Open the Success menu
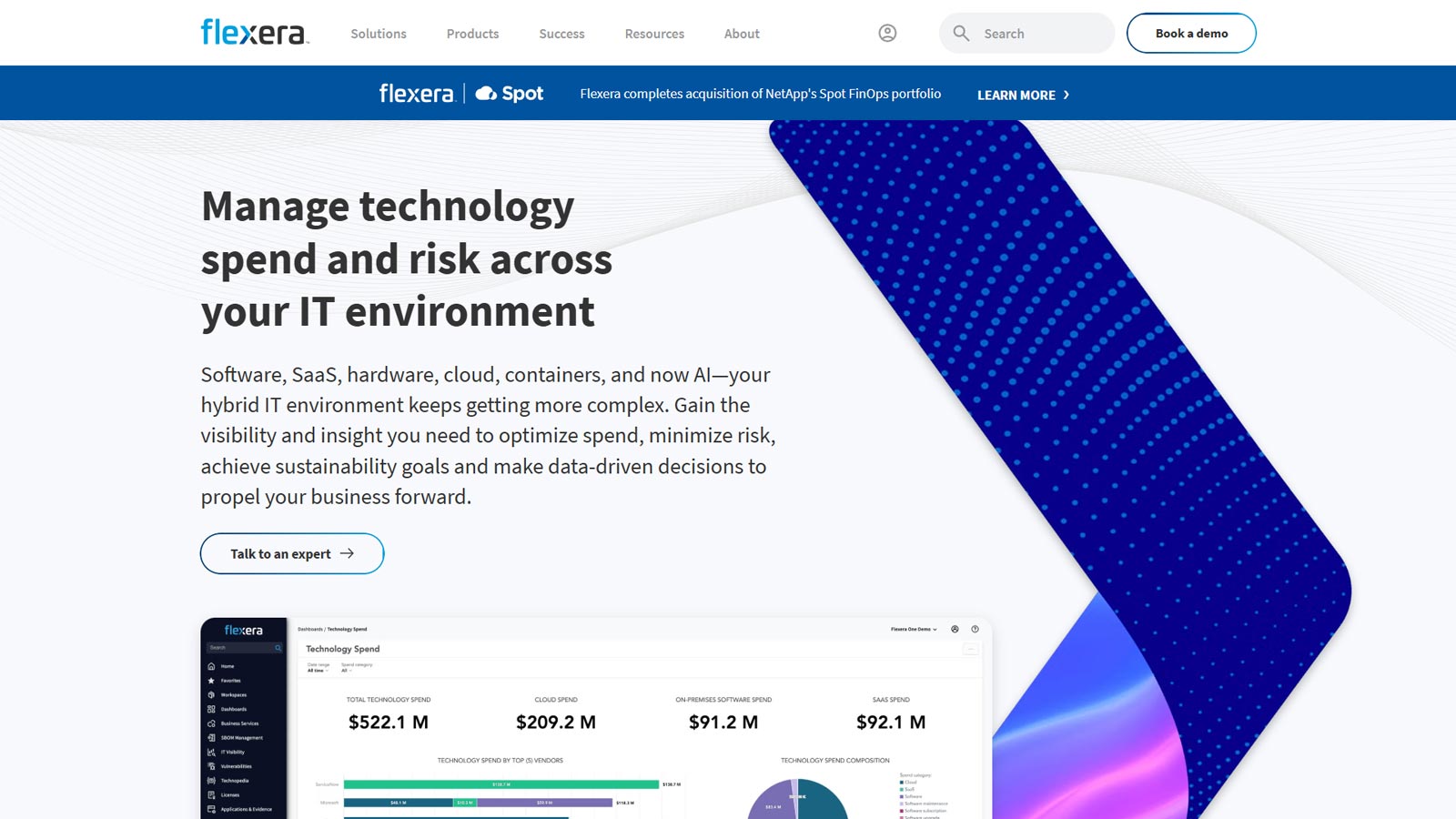Viewport: 1456px width, 819px height. coord(561,34)
